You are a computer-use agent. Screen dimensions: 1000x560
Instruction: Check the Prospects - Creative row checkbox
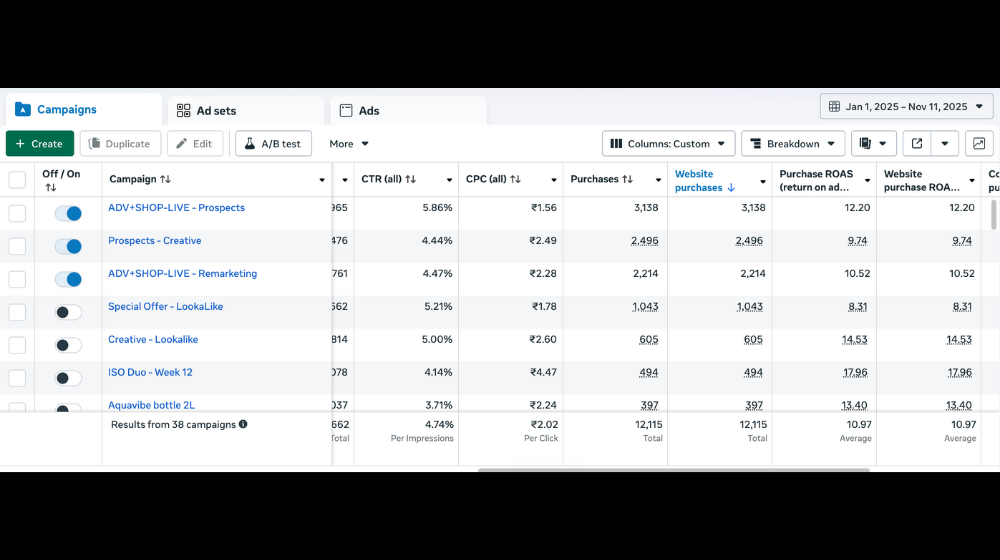tap(17, 246)
